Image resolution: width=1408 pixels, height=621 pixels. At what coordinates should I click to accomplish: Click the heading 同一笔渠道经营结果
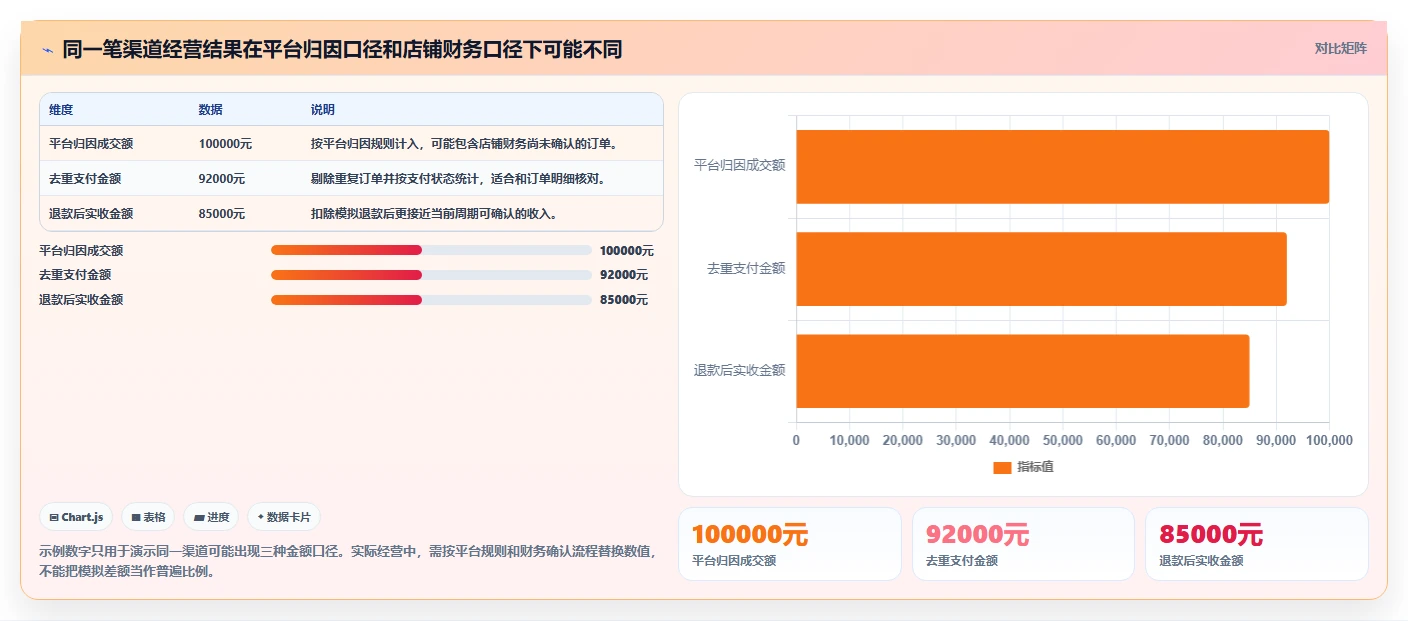(342, 49)
